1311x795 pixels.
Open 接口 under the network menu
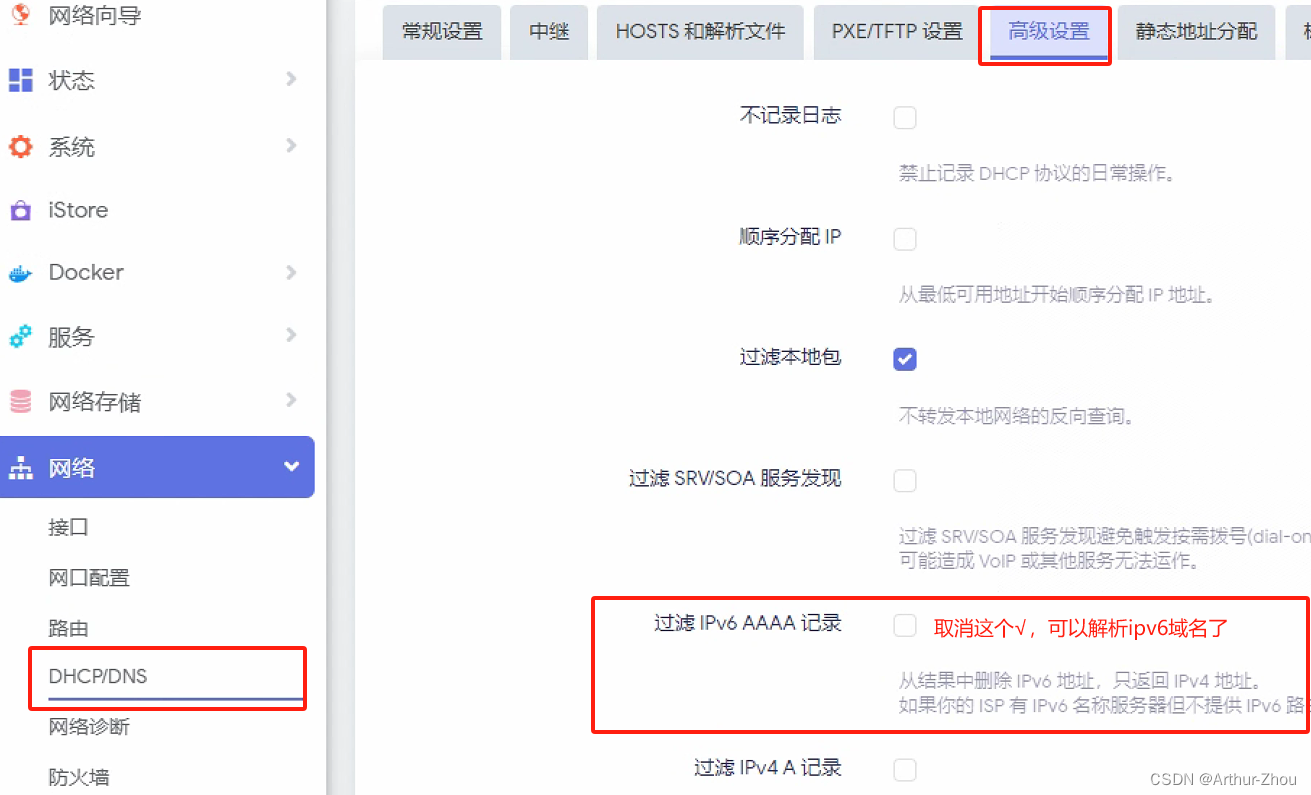[x=69, y=527]
